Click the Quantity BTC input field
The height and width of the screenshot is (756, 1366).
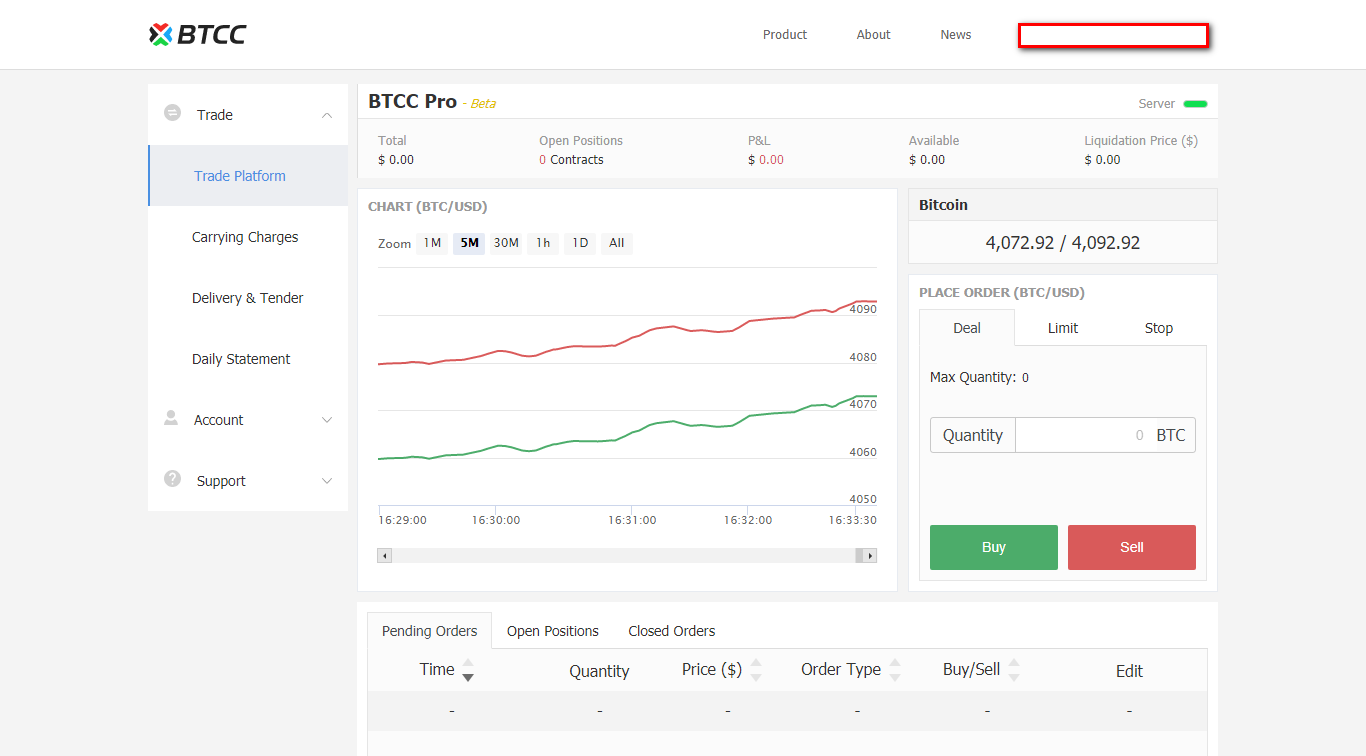(1106, 435)
